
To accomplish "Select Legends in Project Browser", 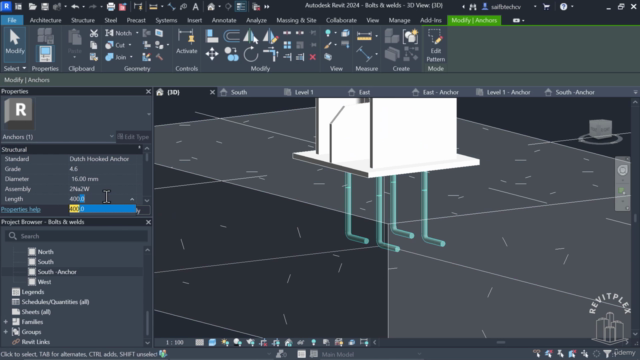I will 33,292.
